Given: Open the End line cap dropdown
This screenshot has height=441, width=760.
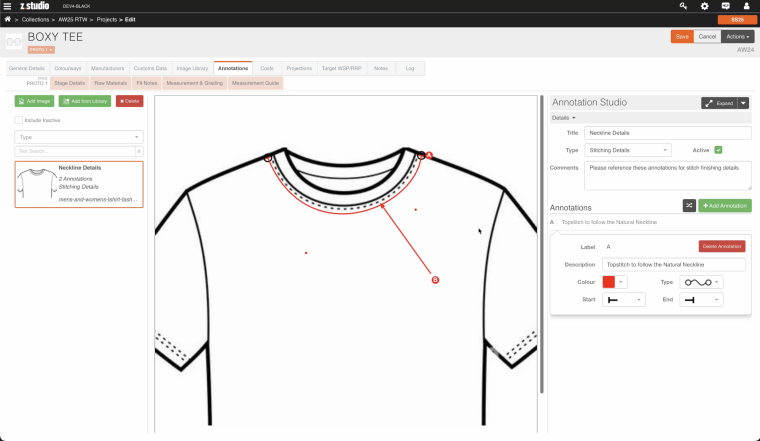Looking at the screenshot, I should [x=701, y=299].
